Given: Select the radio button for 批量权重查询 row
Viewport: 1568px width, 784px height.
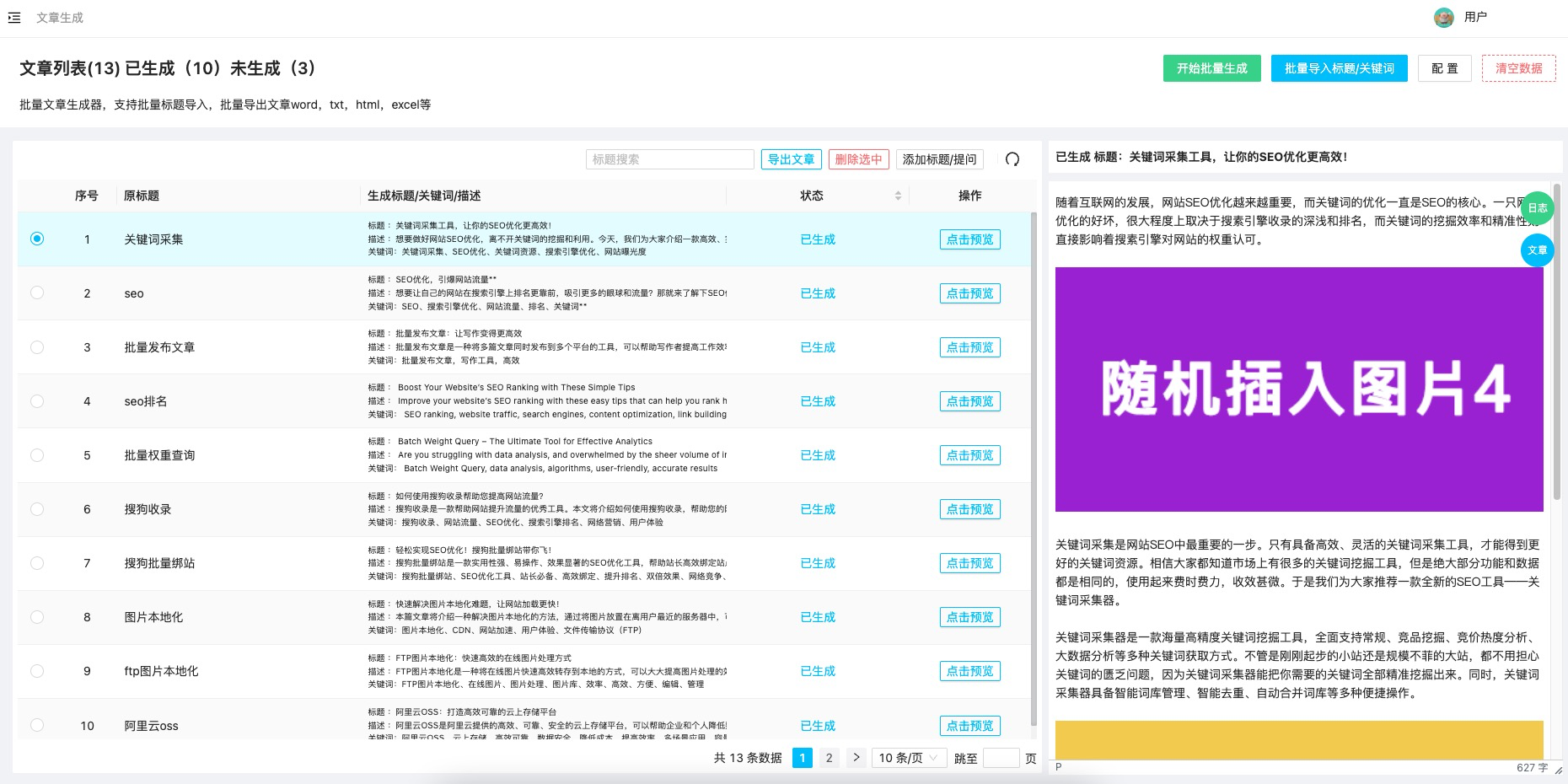Looking at the screenshot, I should pyautogui.click(x=37, y=455).
